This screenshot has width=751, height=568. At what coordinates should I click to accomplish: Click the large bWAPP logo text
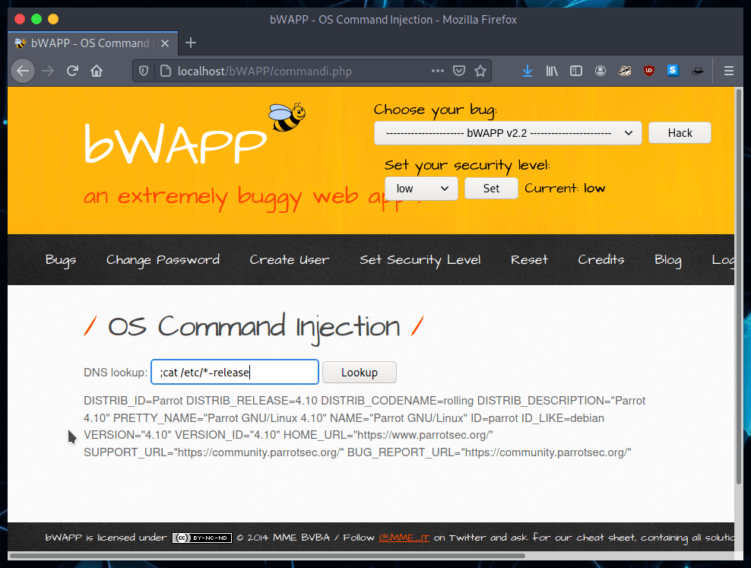[175, 143]
